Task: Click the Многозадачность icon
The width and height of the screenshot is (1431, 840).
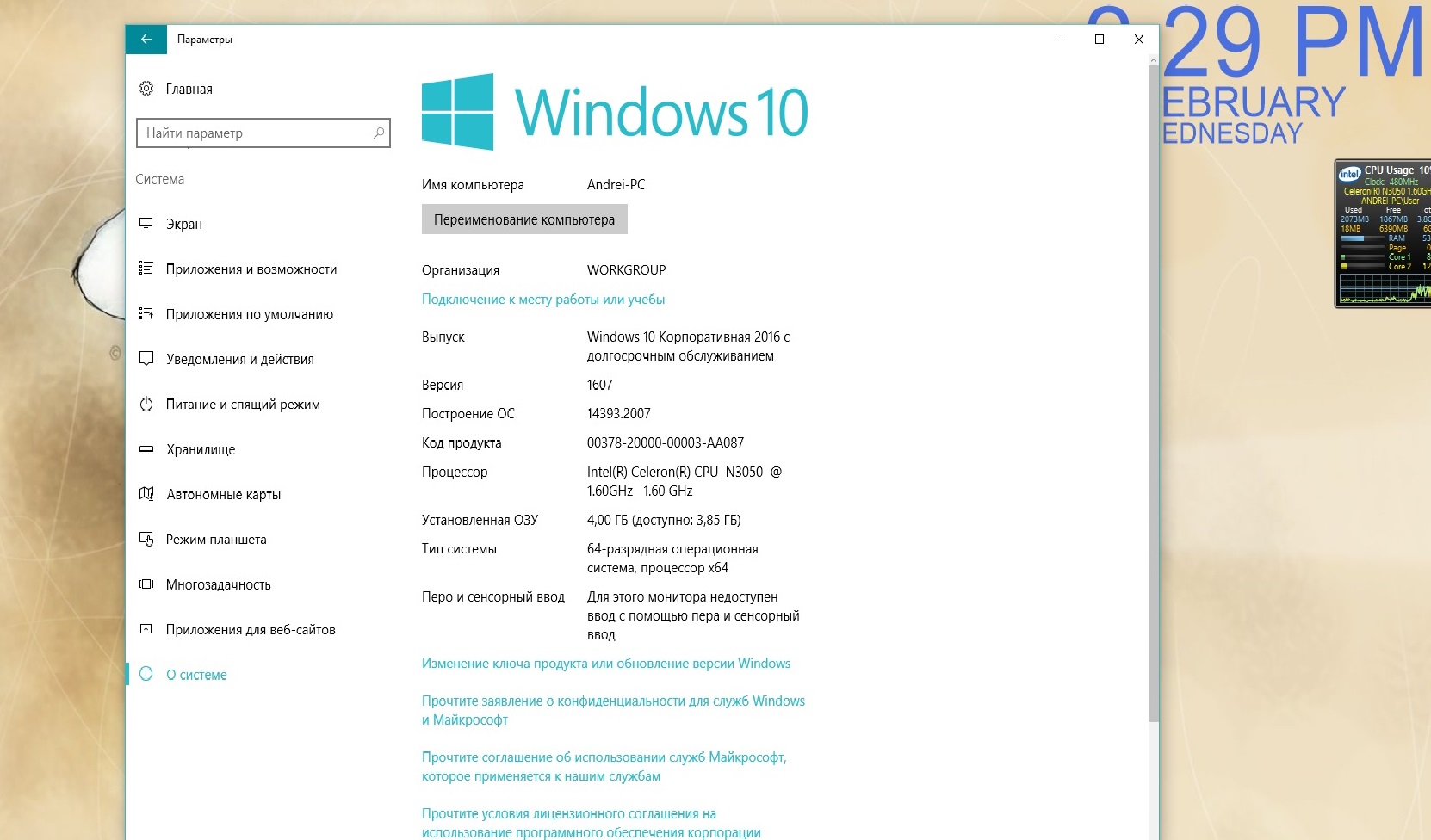Action: tap(146, 584)
